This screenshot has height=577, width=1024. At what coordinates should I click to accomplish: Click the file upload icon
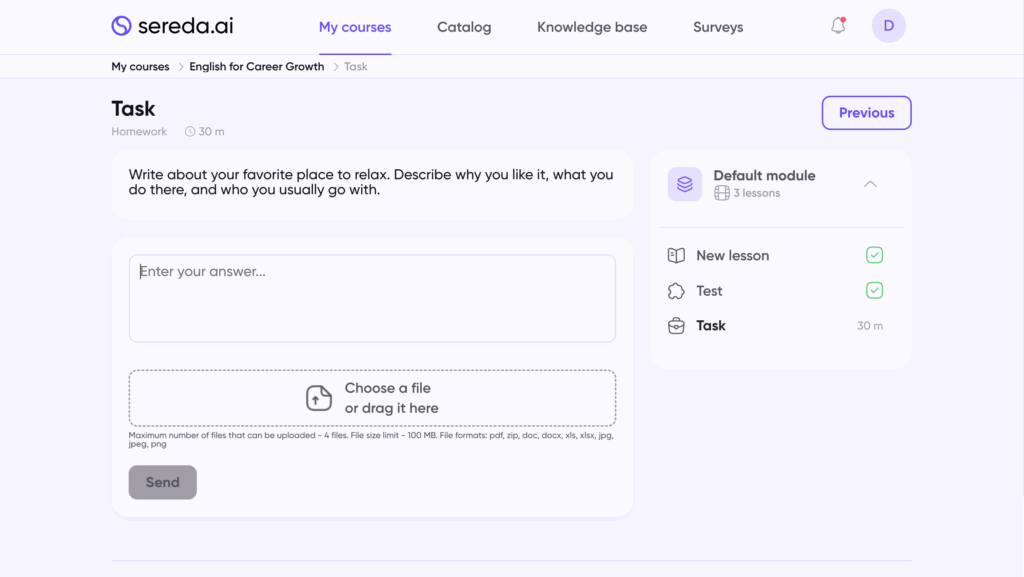pyautogui.click(x=318, y=398)
